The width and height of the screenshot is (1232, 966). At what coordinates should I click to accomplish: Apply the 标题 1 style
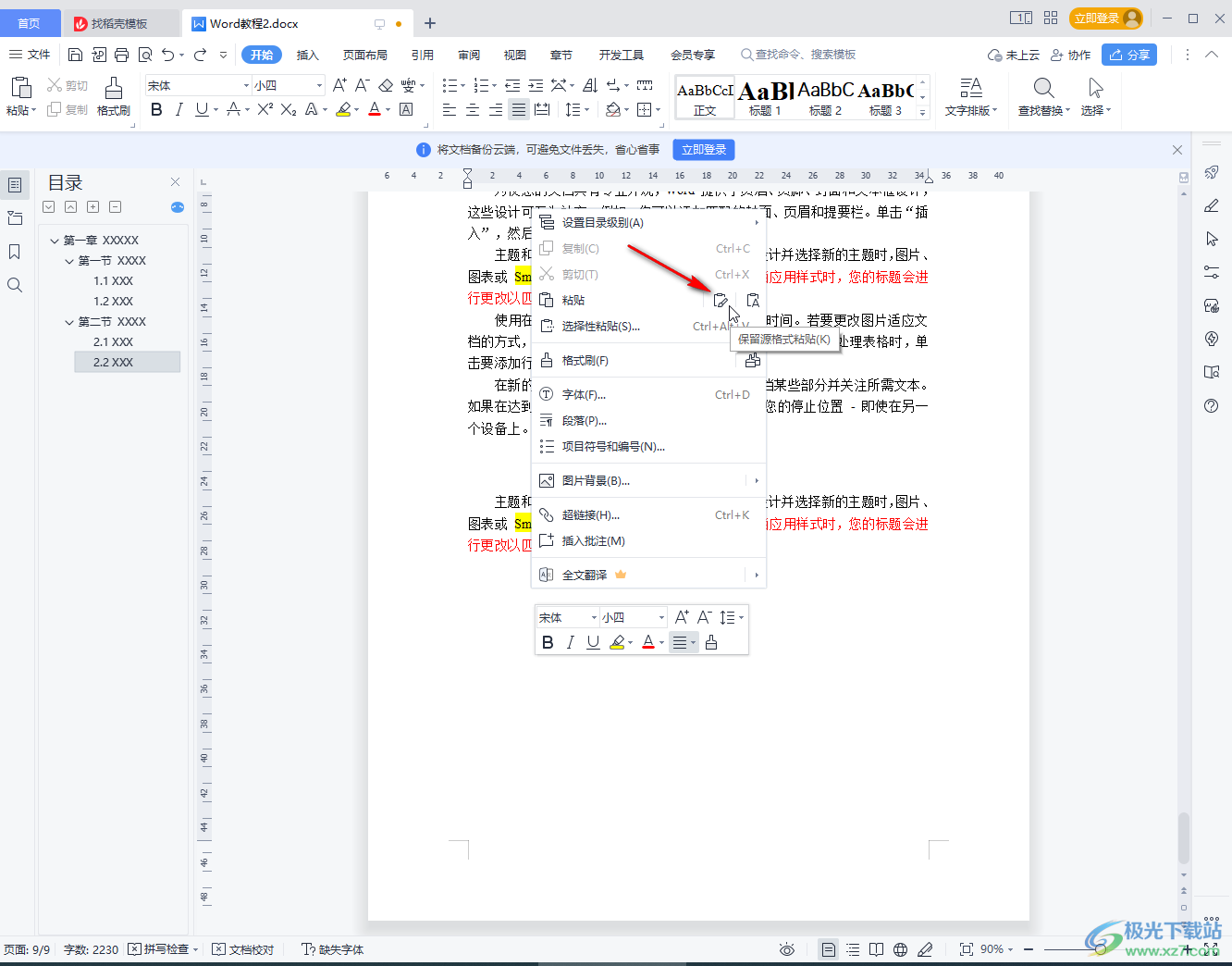765,97
